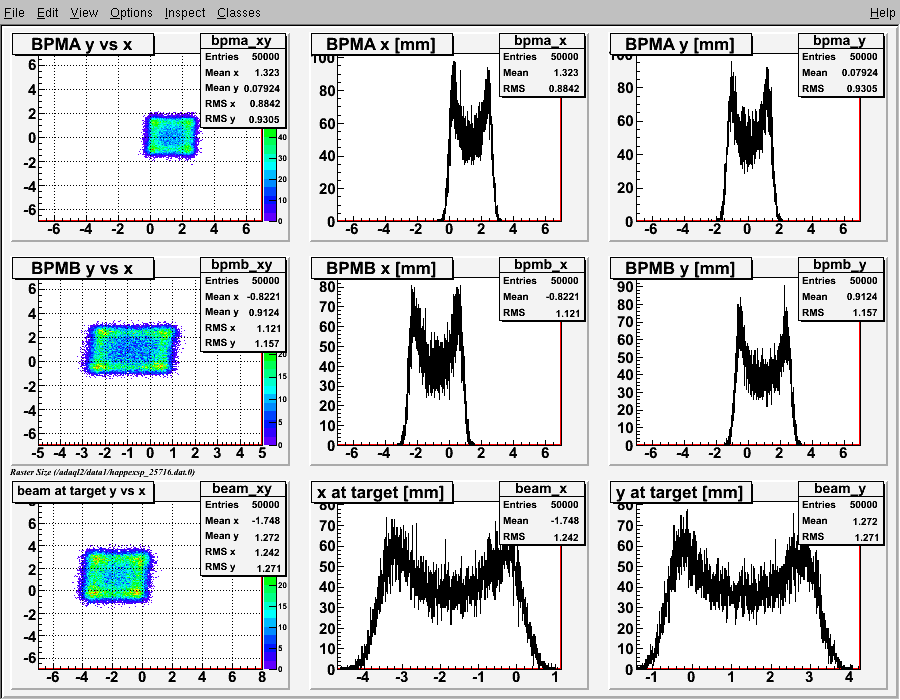900x700 pixels.
Task: Click the beam_y statistics box header
Action: [840, 488]
